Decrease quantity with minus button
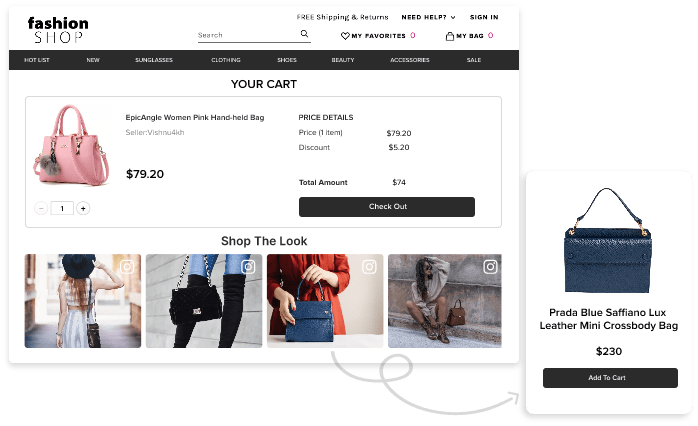This screenshot has height=426, width=698. tap(41, 208)
